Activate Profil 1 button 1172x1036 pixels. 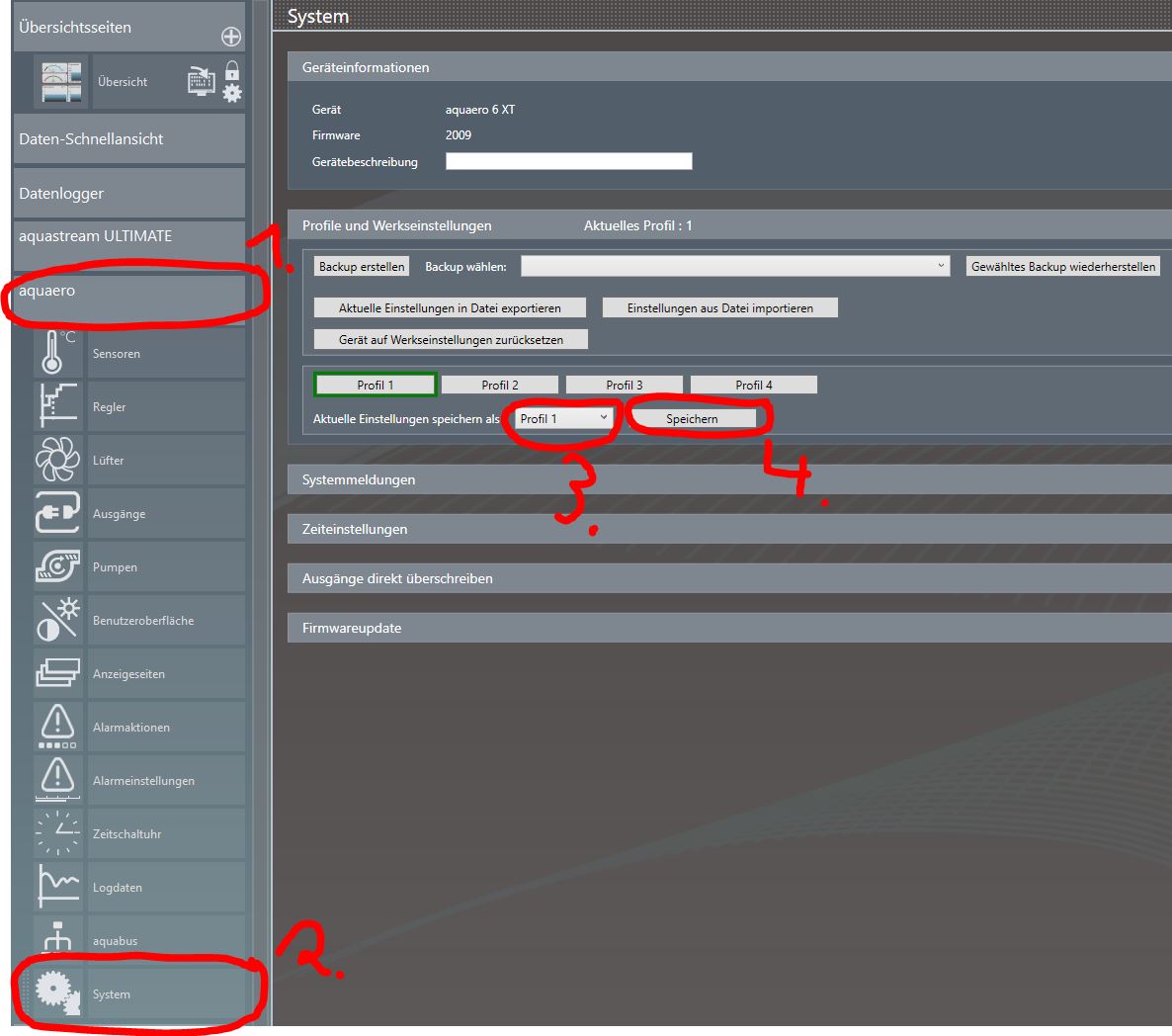coord(376,385)
